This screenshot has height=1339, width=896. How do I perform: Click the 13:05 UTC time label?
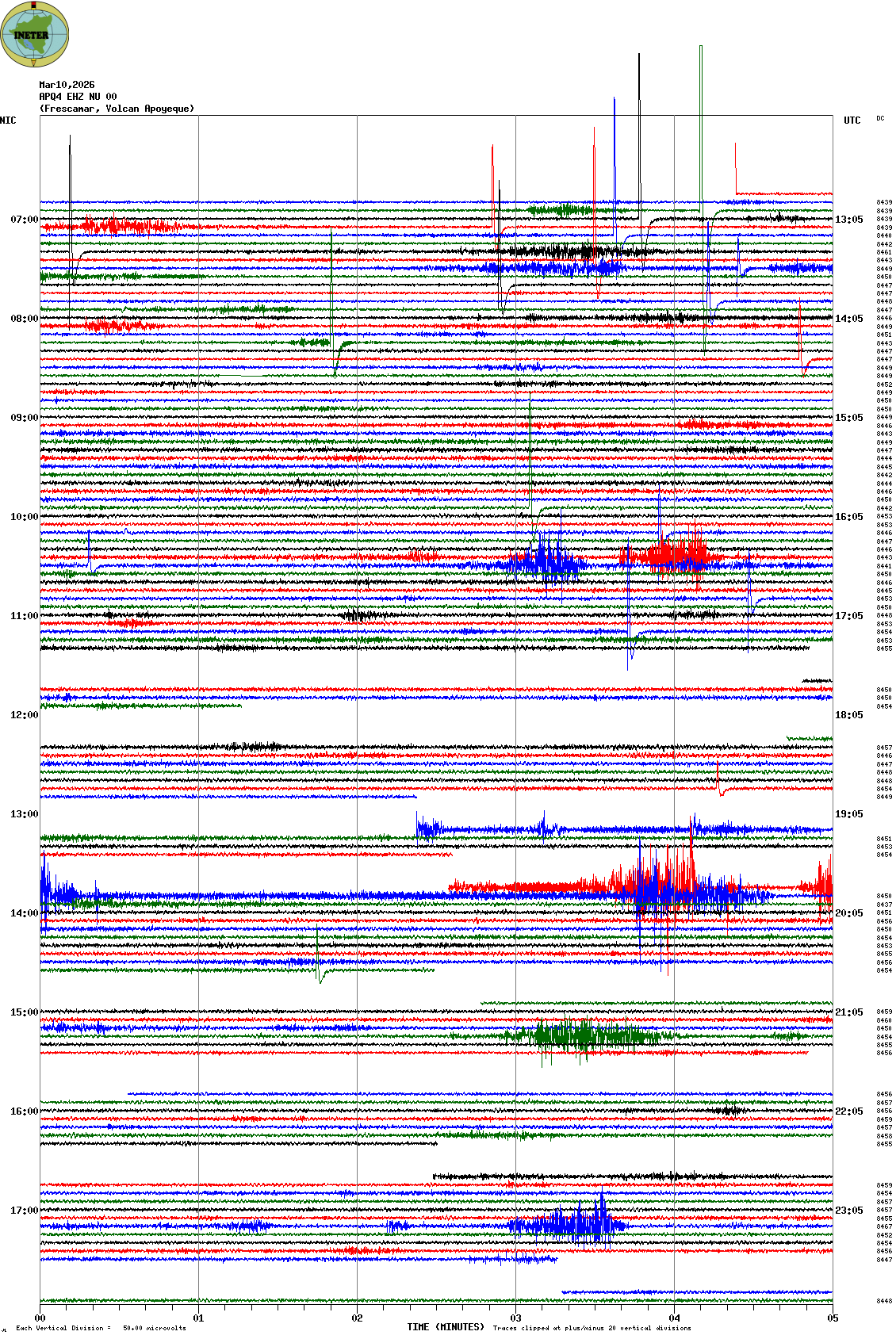848,220
